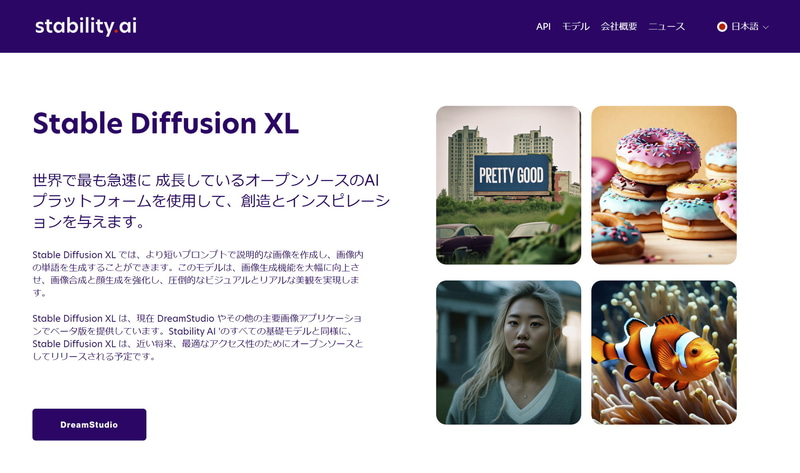Go to the 会社概要 page

[618, 27]
